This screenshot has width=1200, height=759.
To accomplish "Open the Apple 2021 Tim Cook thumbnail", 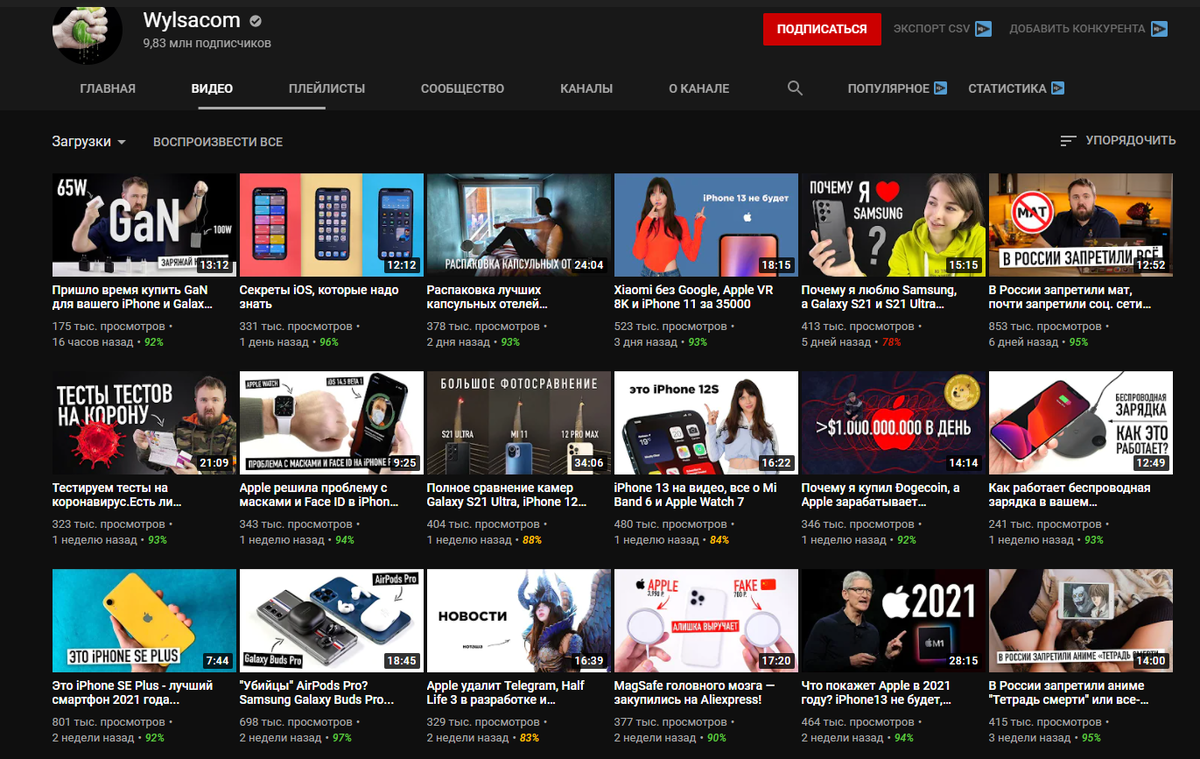I will coord(893,621).
